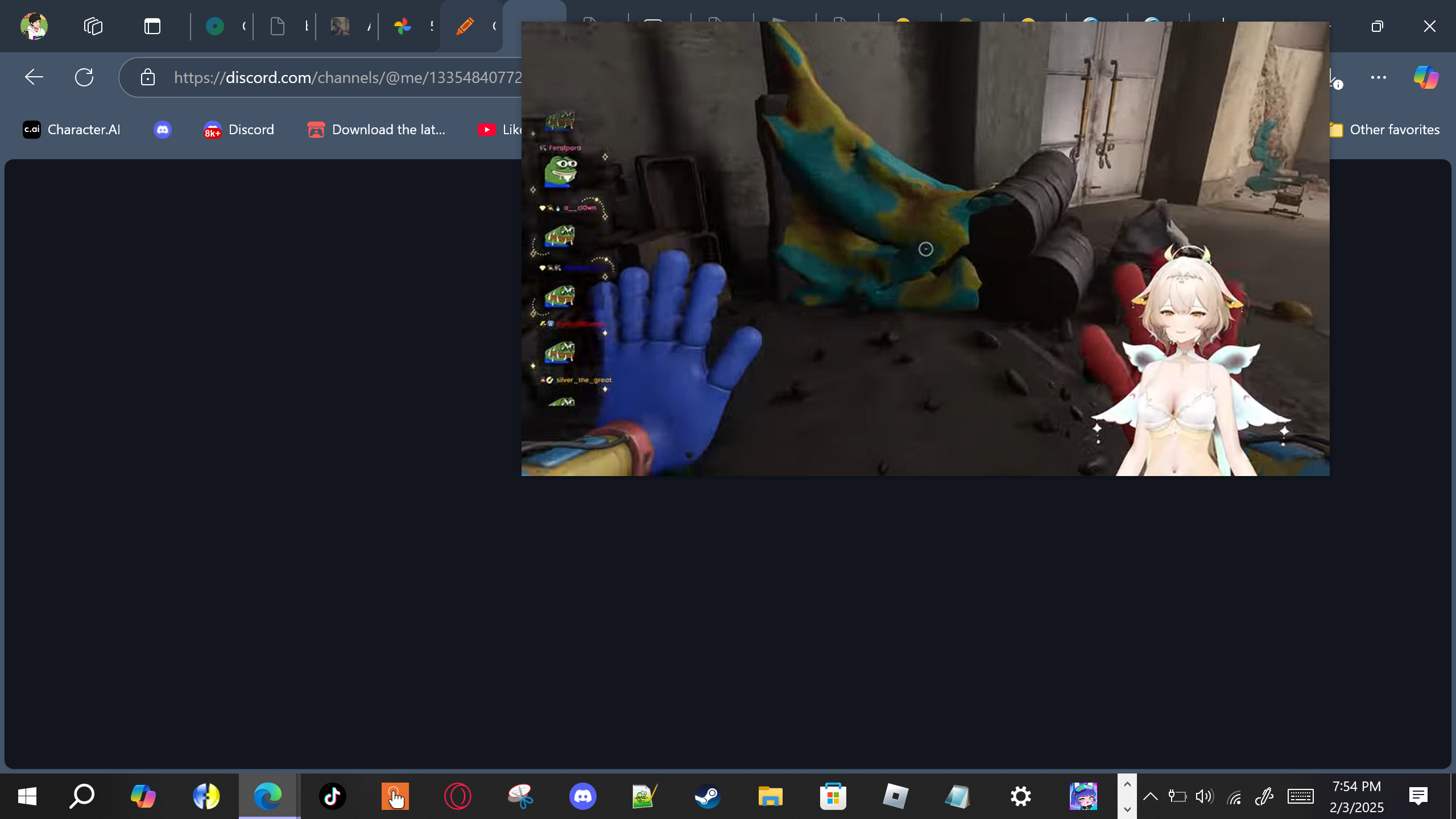Click the enlarged game stream image
Image resolution: width=1456 pixels, height=819 pixels.
click(x=925, y=249)
